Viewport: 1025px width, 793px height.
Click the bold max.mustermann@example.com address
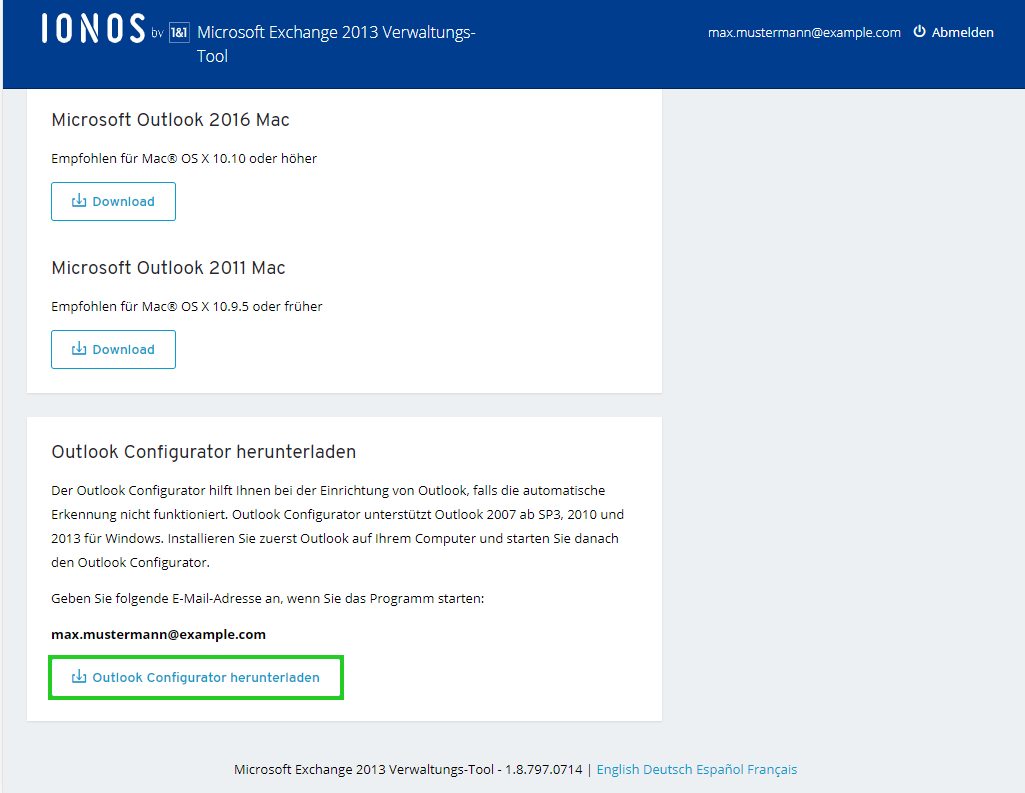point(158,634)
